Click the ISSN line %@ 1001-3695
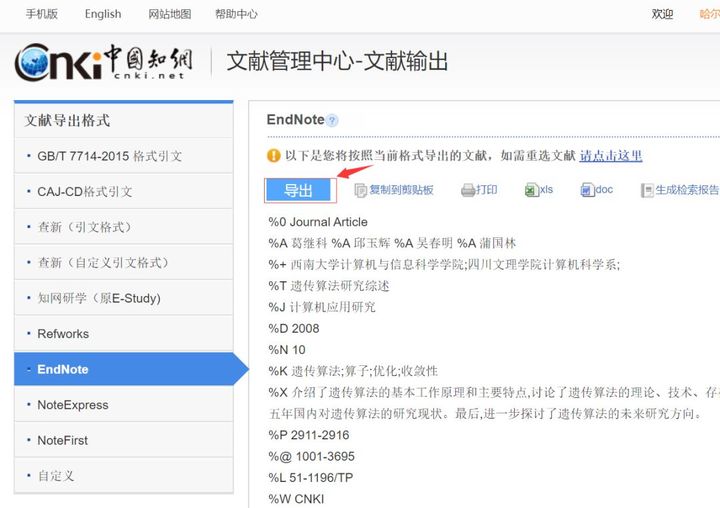720x508 pixels. coord(311,456)
